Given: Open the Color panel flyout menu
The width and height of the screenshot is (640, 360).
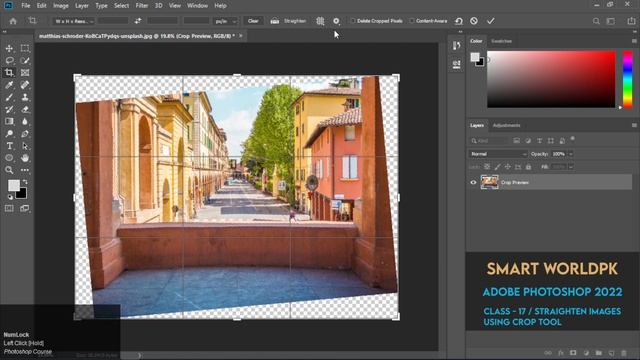Looking at the screenshot, I should click(x=634, y=41).
